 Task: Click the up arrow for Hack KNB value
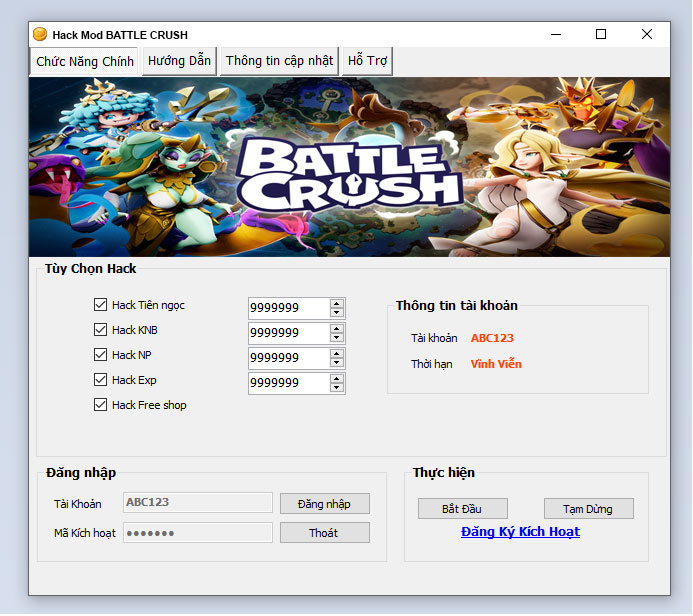[x=337, y=329]
